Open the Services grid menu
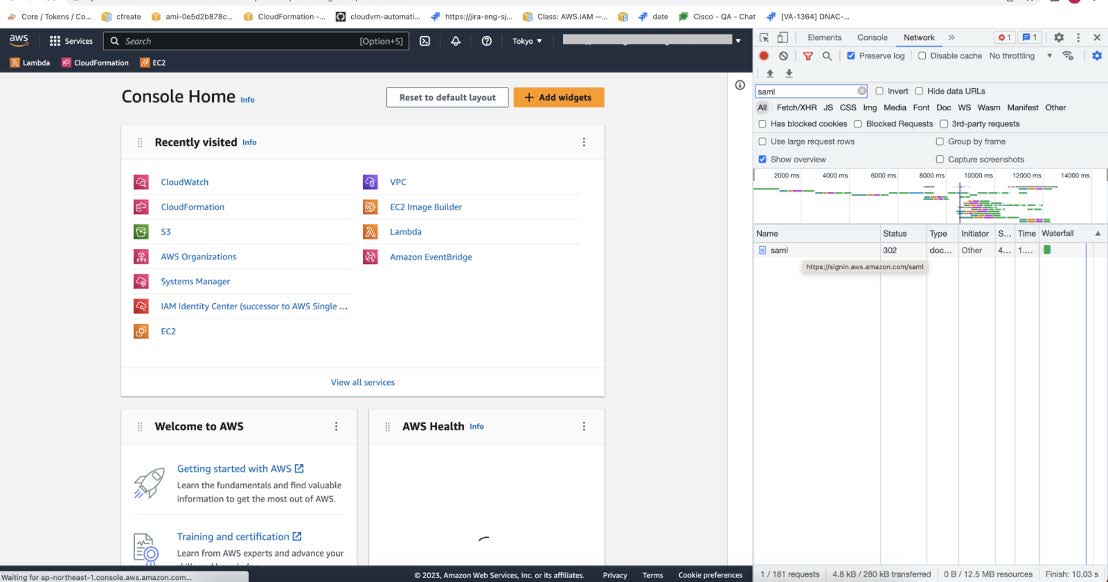This screenshot has height=582, width=1108. pos(71,41)
